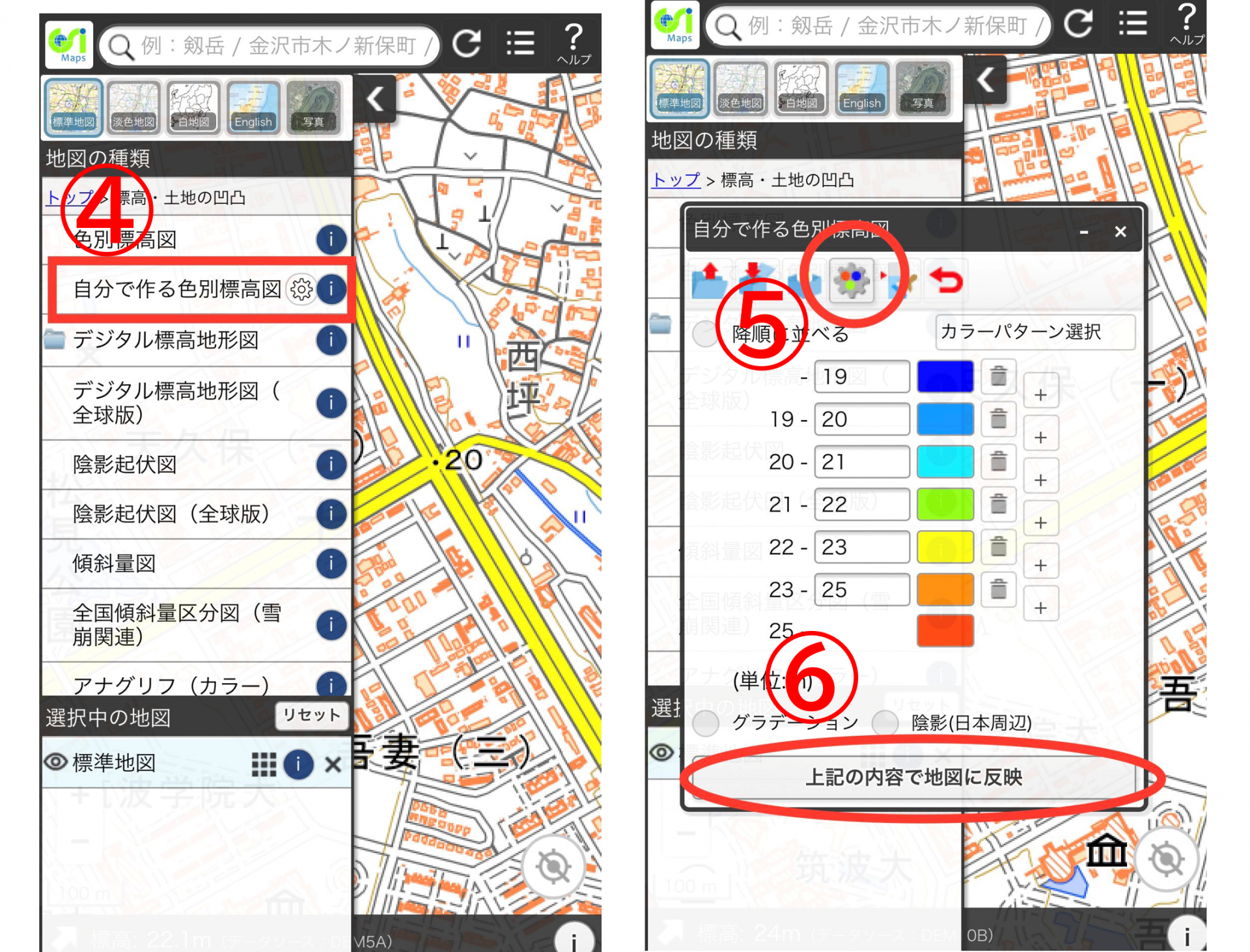Open info for 陰影起伏図(全球版)
This screenshot has width=1250, height=952.
(331, 514)
